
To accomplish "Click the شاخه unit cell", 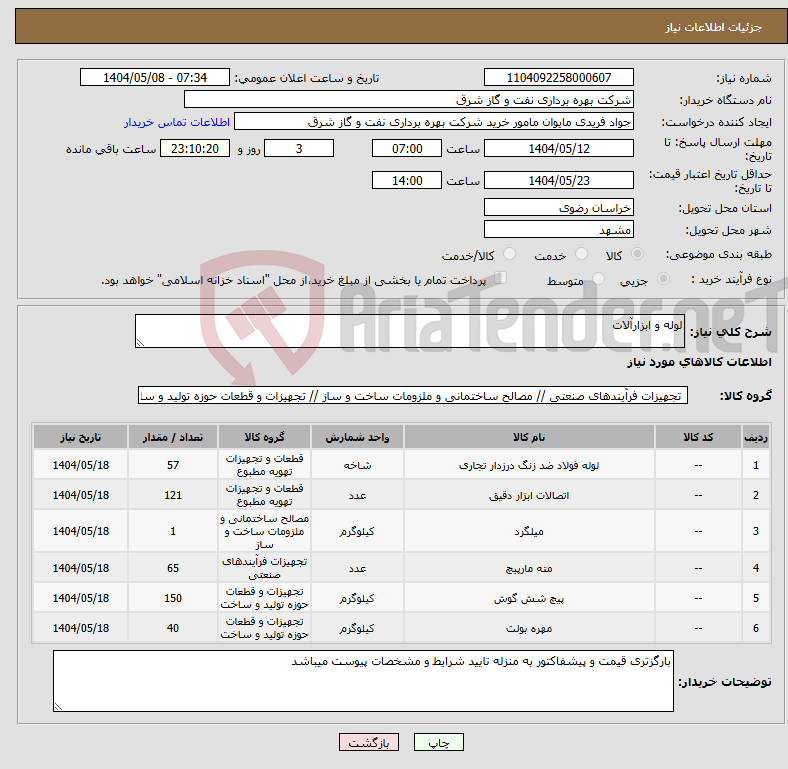I will (357, 465).
